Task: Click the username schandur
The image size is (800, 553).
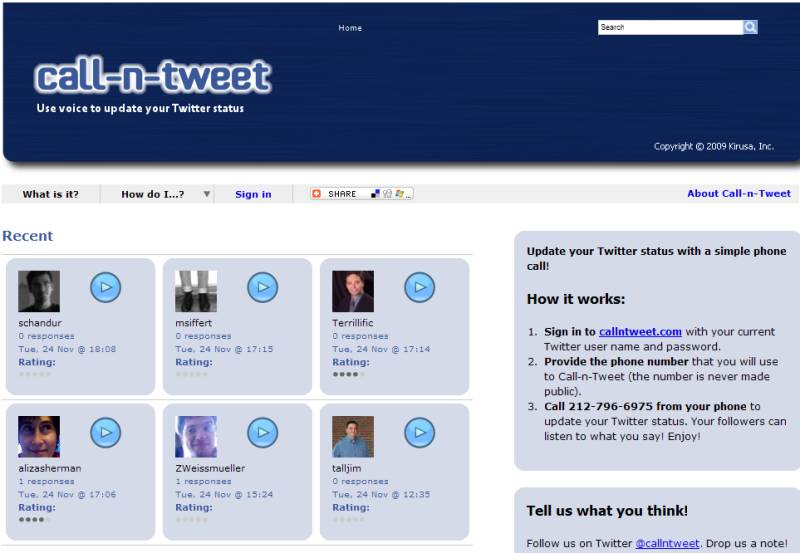Action: (x=40, y=323)
